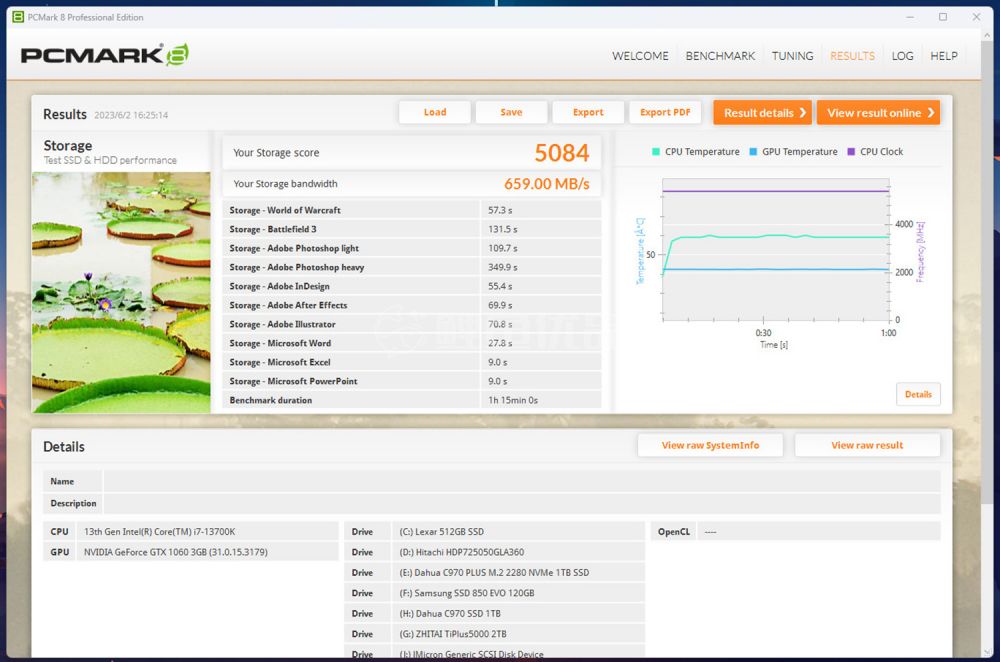Click View result online

coord(878,113)
